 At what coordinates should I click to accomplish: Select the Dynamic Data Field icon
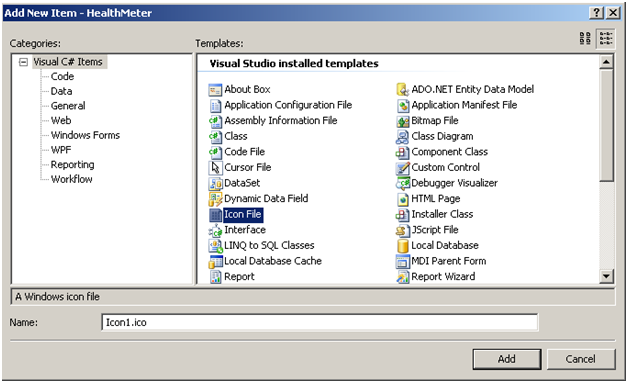click(x=215, y=199)
